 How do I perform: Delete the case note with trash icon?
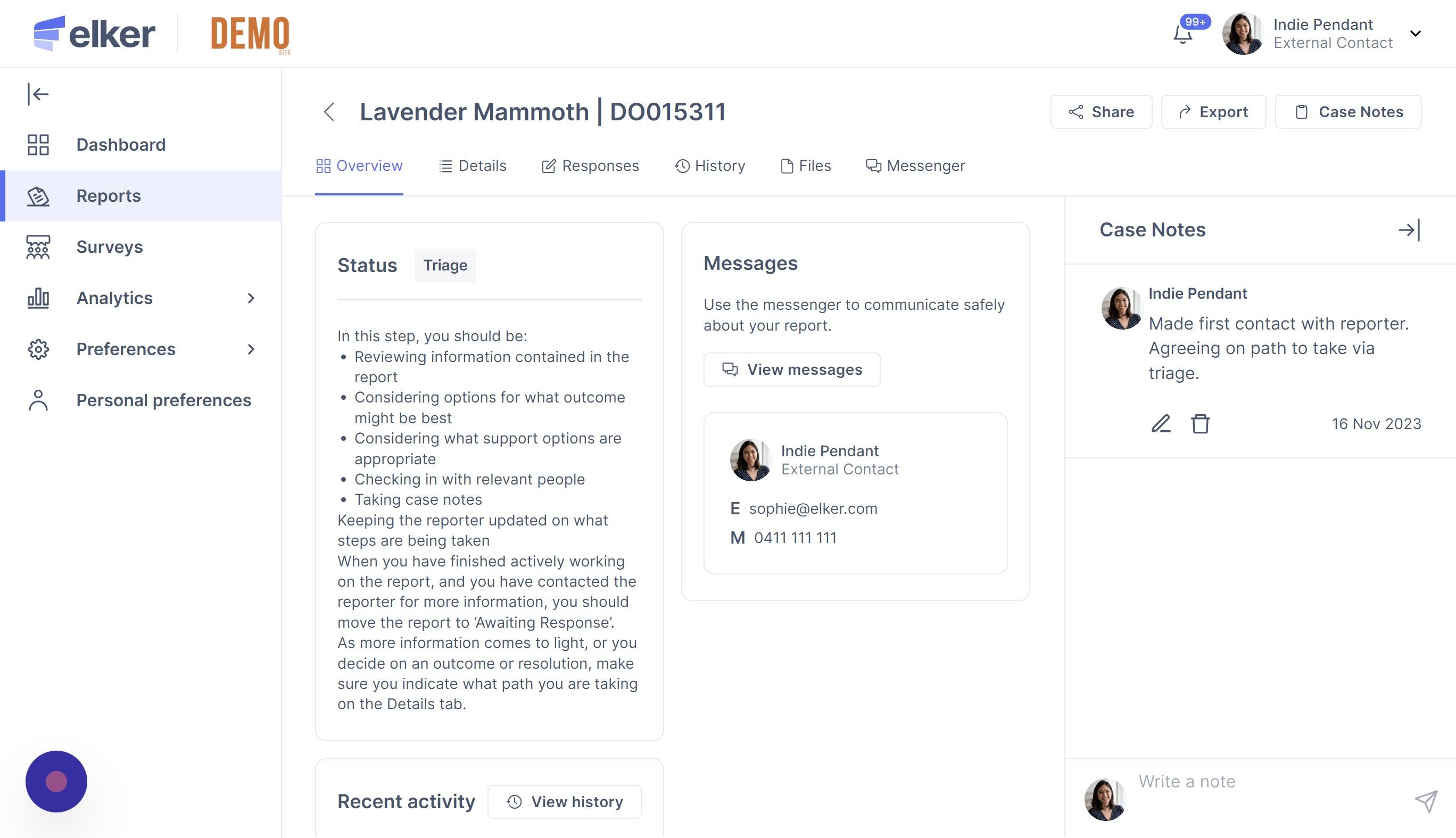(1200, 424)
